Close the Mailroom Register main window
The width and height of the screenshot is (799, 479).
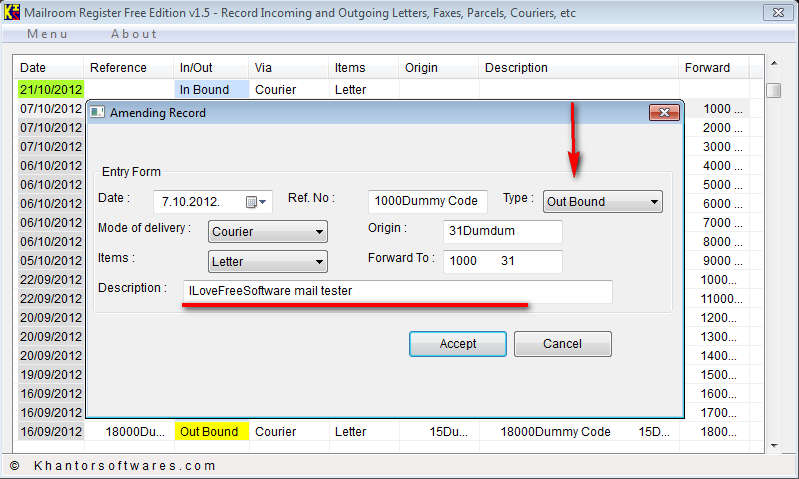tap(778, 12)
